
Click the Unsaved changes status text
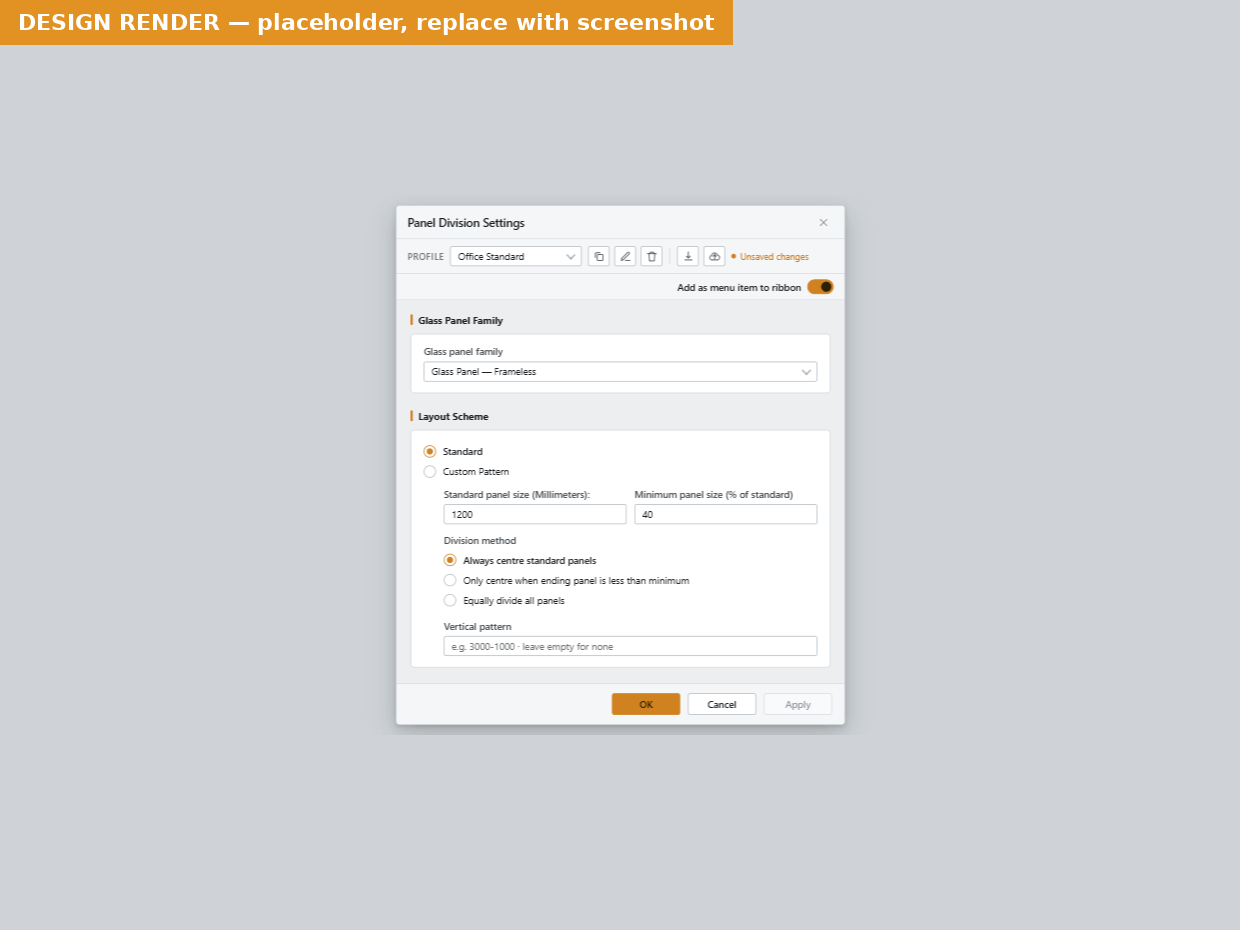pos(774,257)
